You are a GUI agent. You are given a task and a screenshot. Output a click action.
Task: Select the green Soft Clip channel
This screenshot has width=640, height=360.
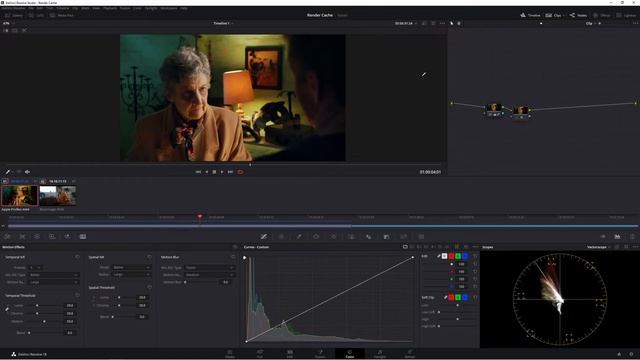[x=458, y=297]
